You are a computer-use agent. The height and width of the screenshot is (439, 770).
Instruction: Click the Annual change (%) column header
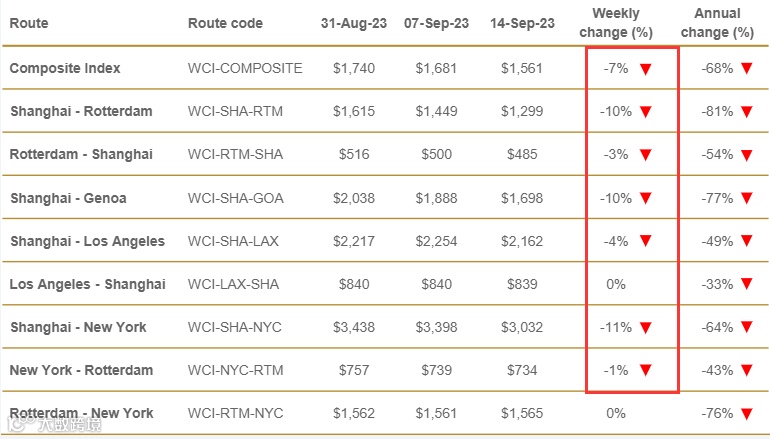click(717, 23)
